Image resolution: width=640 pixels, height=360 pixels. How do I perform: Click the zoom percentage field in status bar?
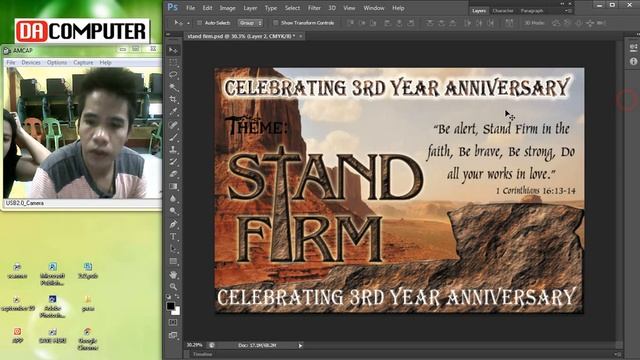(194, 345)
